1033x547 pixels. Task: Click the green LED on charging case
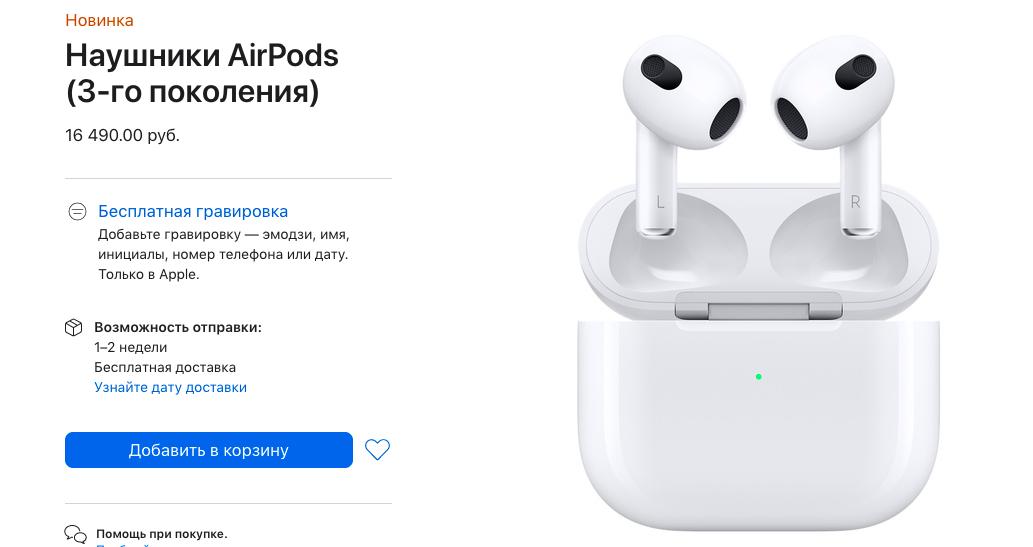758,377
